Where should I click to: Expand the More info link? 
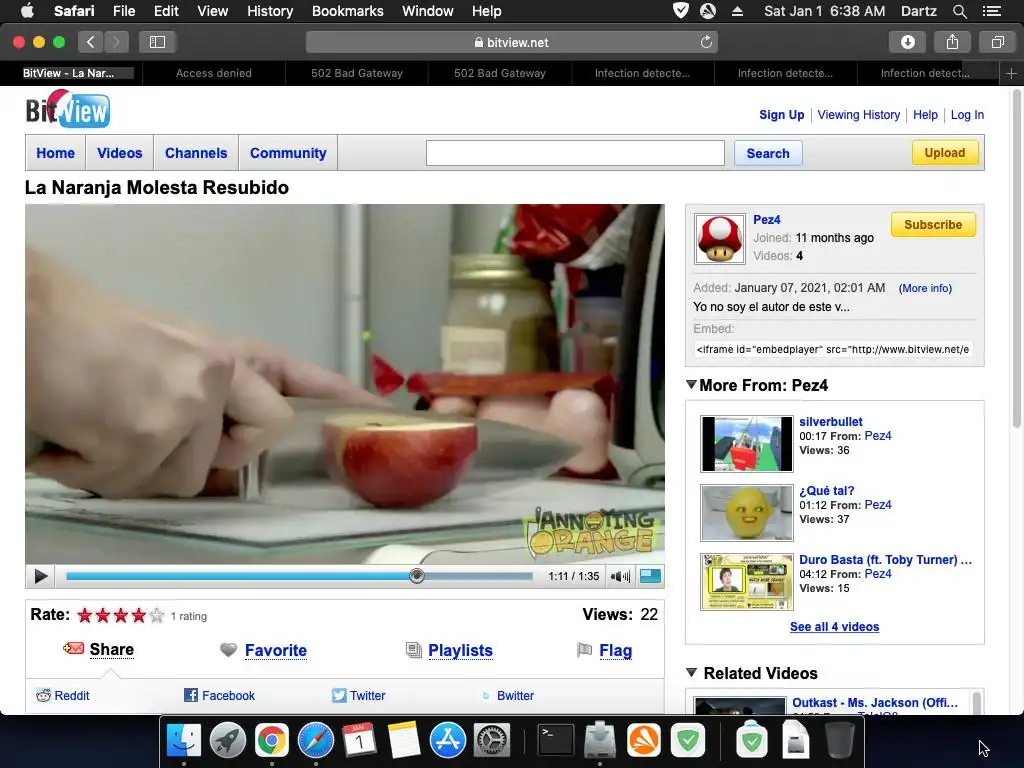[x=925, y=288]
